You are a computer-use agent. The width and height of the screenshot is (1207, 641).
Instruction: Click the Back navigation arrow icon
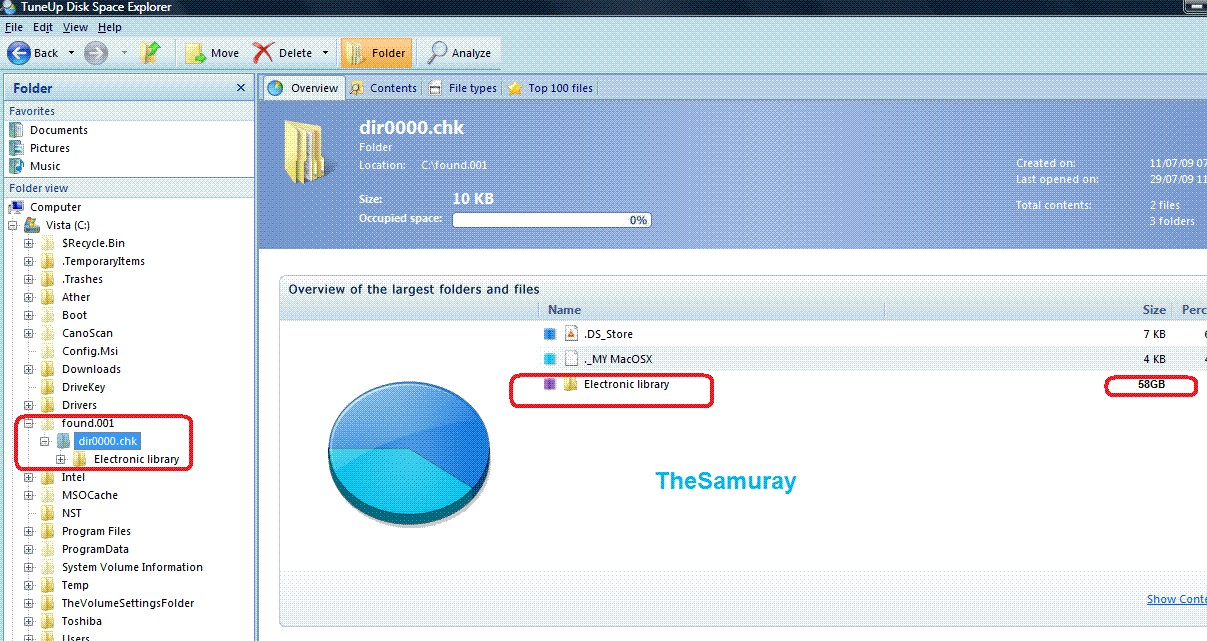coord(18,53)
